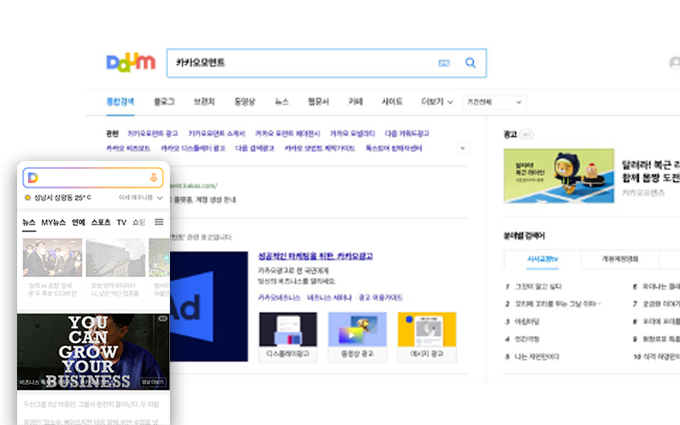
Task: Switch to the 블로그 tab
Action: point(164,102)
